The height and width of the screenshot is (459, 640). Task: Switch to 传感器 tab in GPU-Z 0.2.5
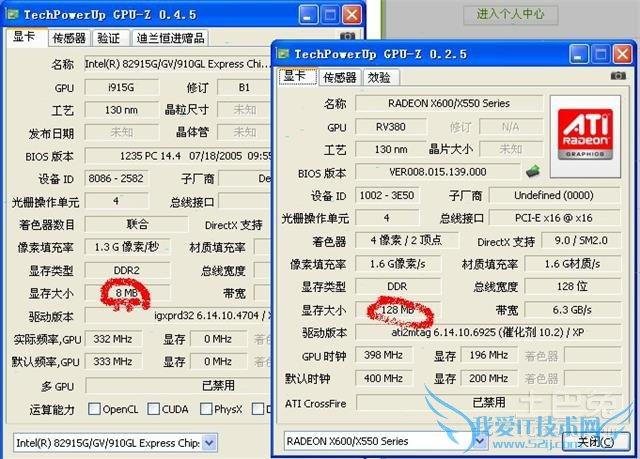[x=340, y=78]
